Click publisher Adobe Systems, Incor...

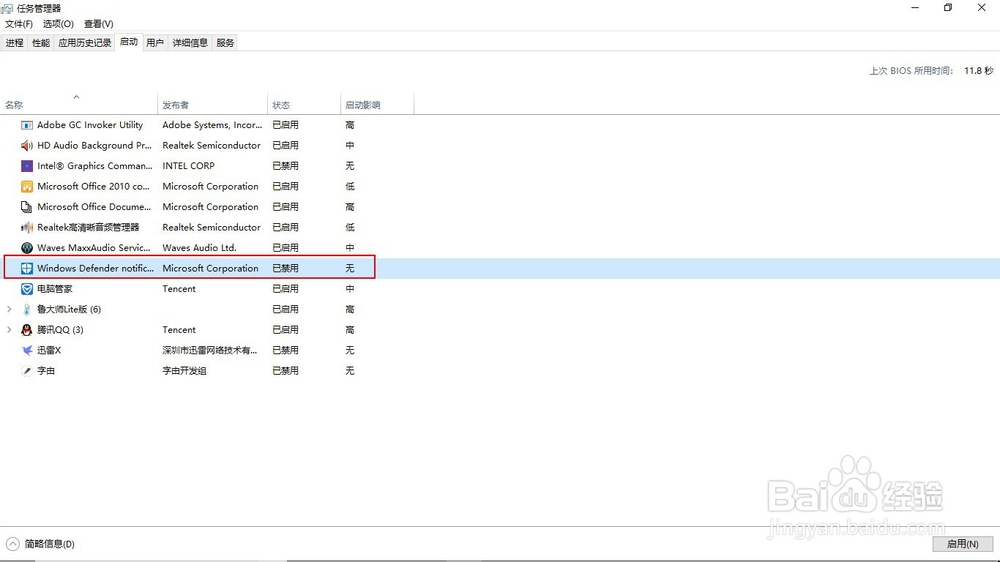212,125
